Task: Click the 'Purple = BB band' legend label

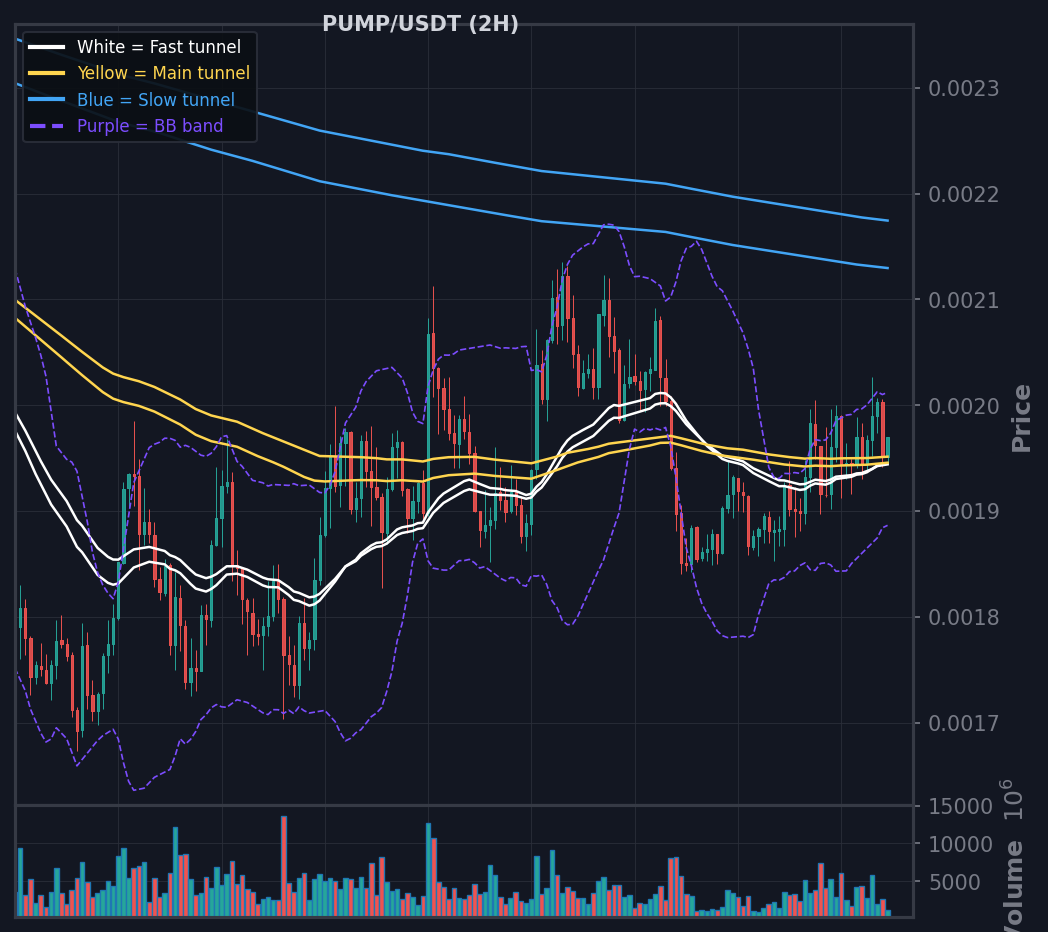Action: [150, 126]
